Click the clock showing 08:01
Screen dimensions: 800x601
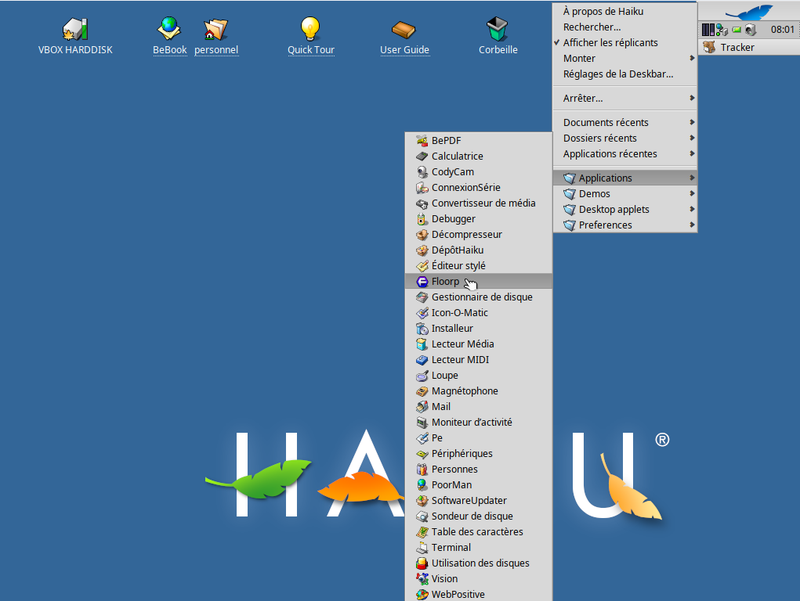click(x=782, y=30)
